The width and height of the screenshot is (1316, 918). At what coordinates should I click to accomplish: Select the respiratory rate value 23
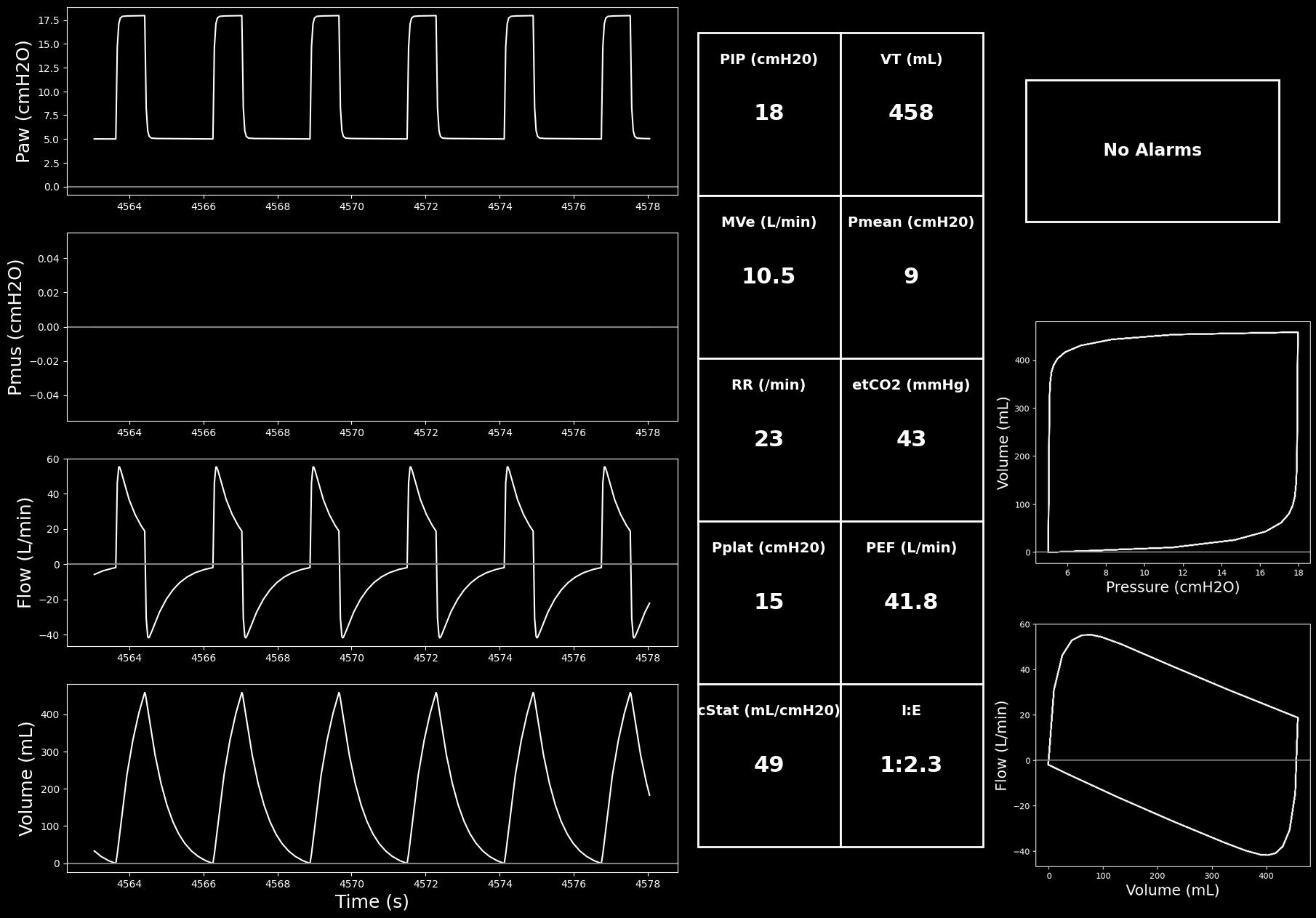[769, 439]
